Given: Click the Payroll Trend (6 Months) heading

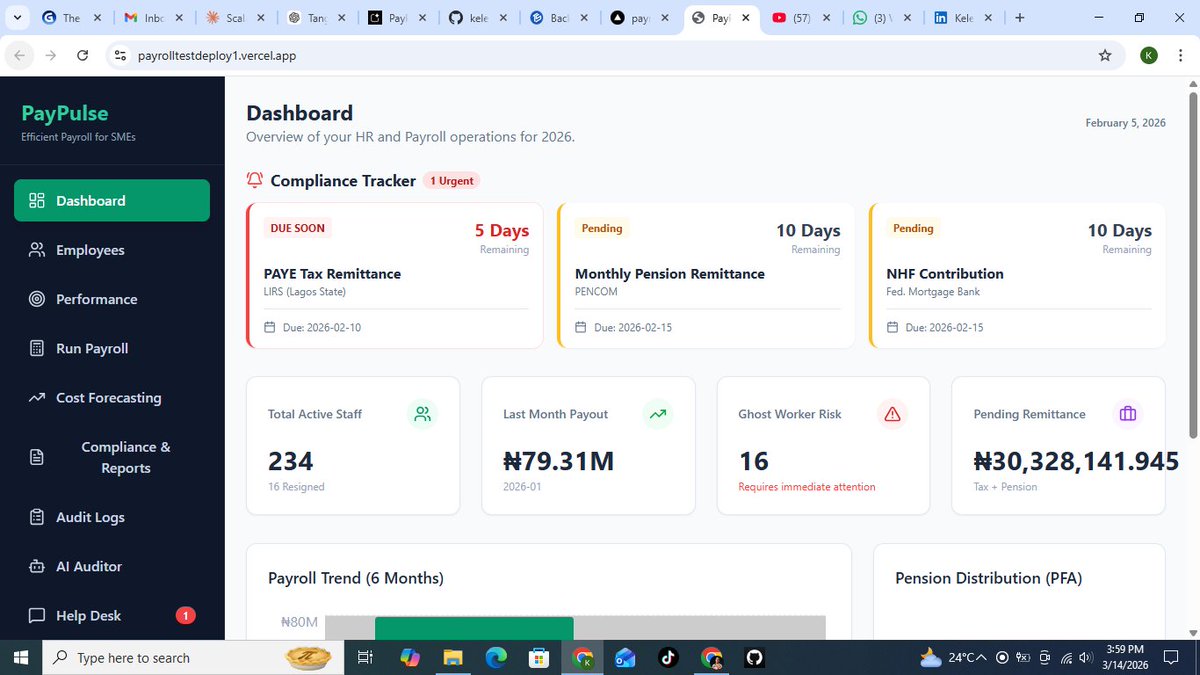Looking at the screenshot, I should click(356, 578).
